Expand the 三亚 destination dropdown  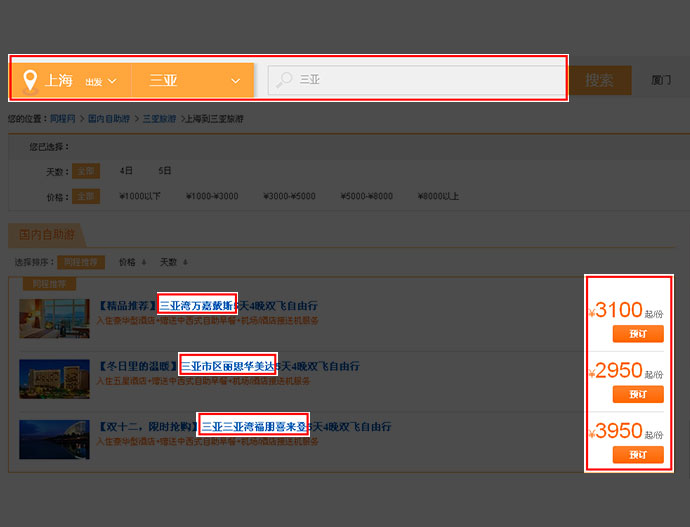pyautogui.click(x=236, y=80)
